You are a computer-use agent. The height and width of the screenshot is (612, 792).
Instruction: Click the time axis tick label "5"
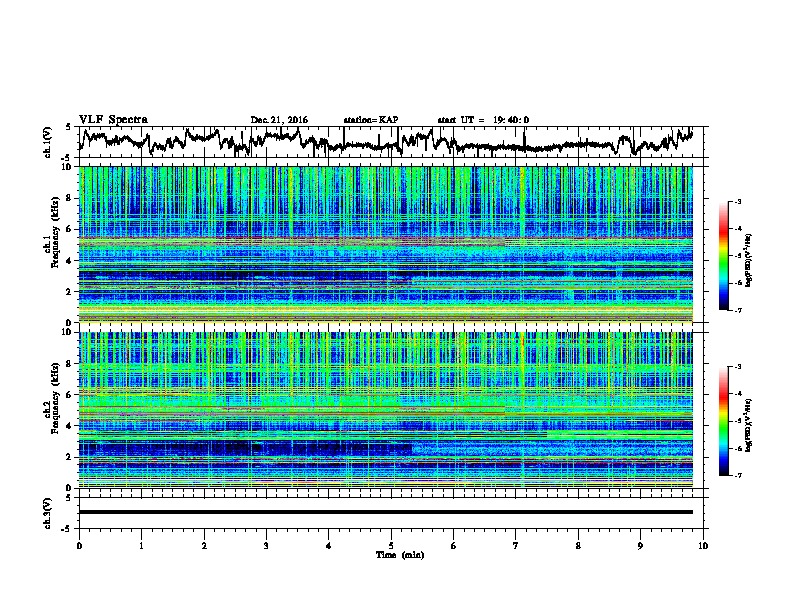click(x=391, y=545)
